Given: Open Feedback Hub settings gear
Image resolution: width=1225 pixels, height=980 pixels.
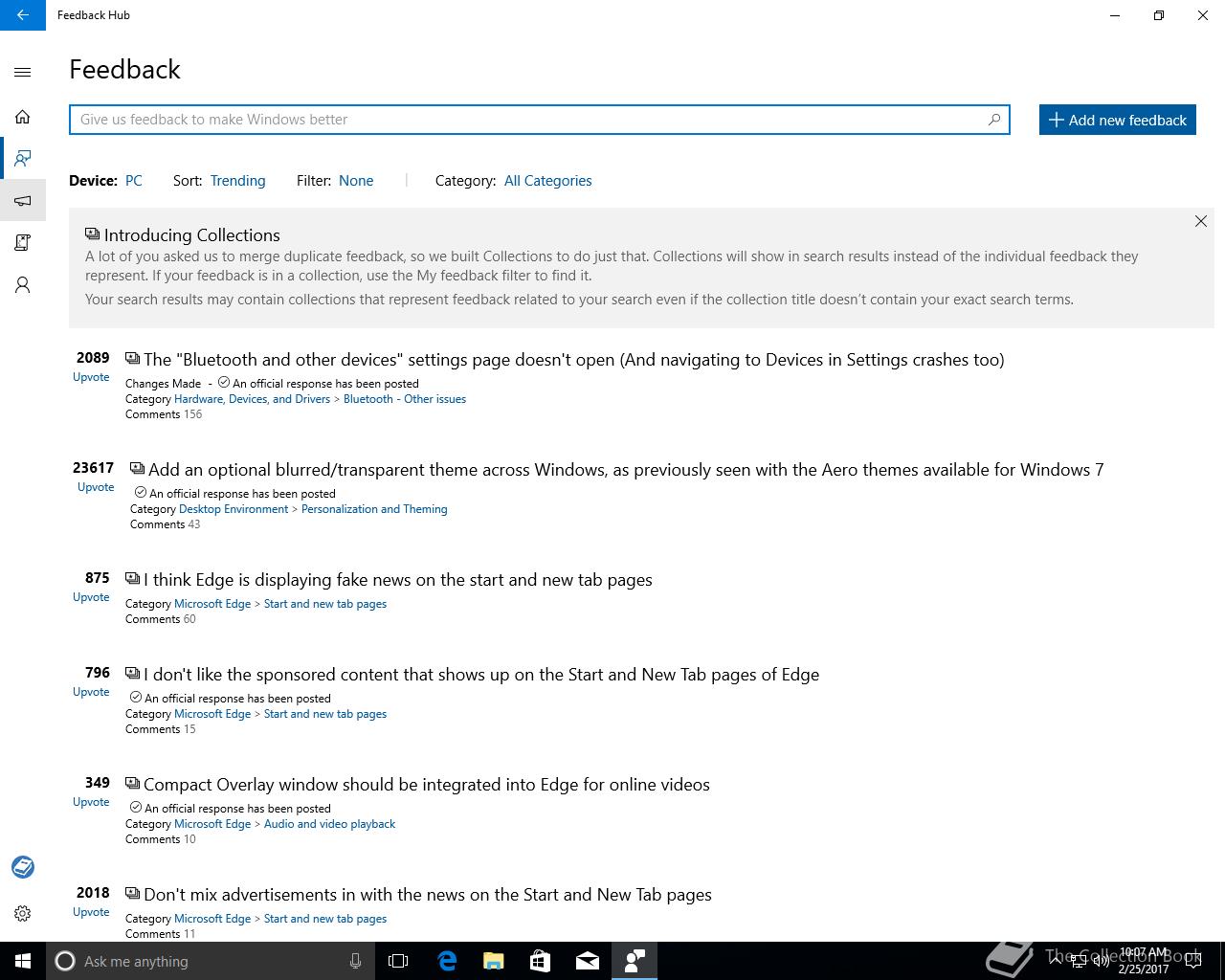Looking at the screenshot, I should click(x=23, y=914).
